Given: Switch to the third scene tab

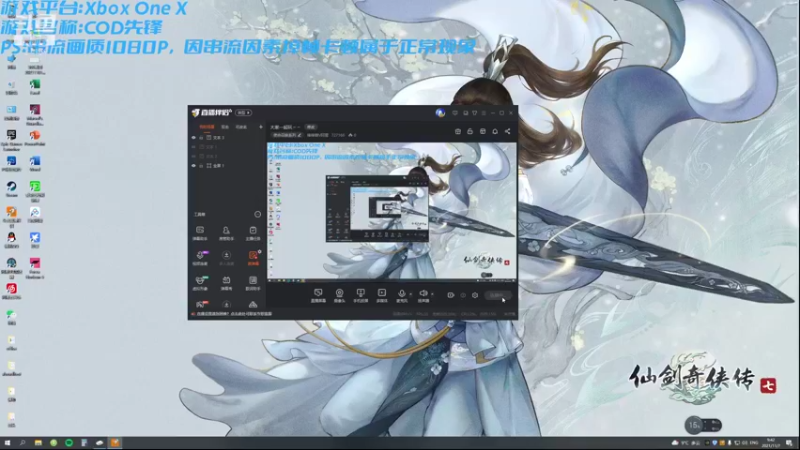Looking at the screenshot, I should [x=241, y=127].
